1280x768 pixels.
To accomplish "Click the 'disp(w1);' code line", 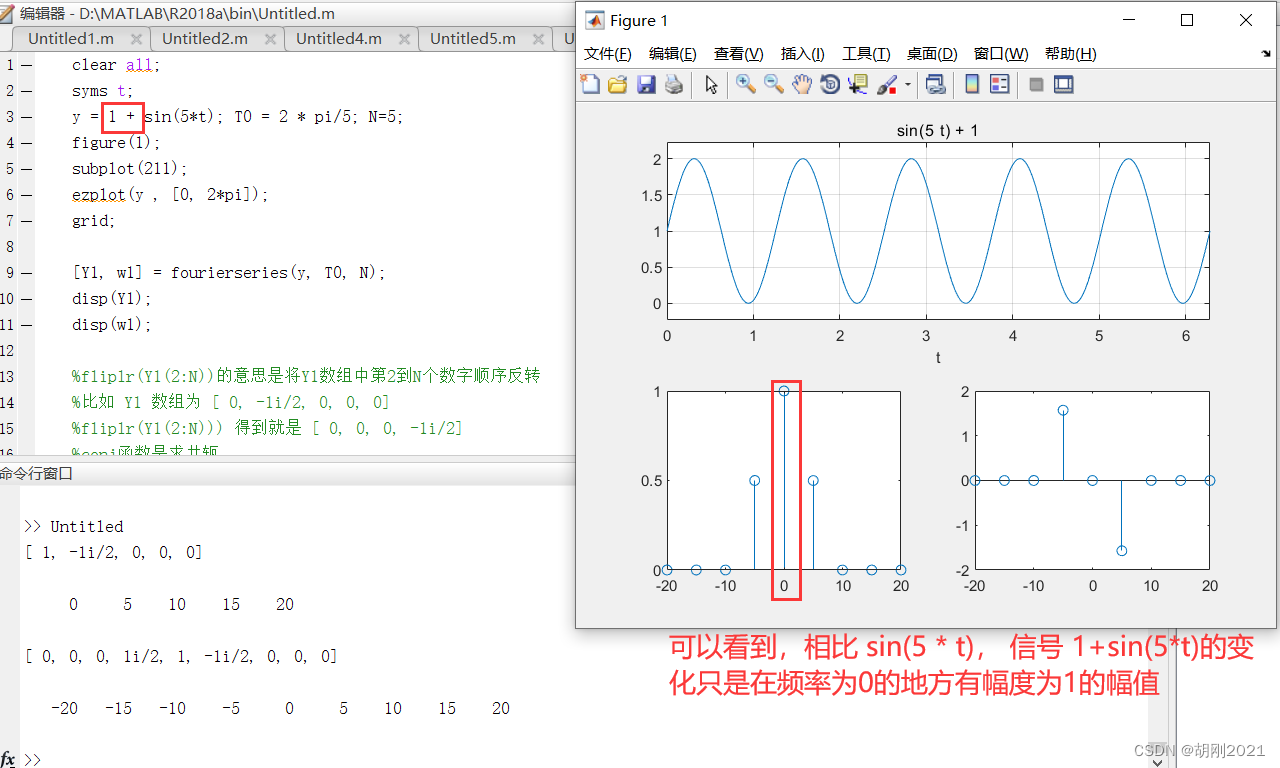I will 111,325.
